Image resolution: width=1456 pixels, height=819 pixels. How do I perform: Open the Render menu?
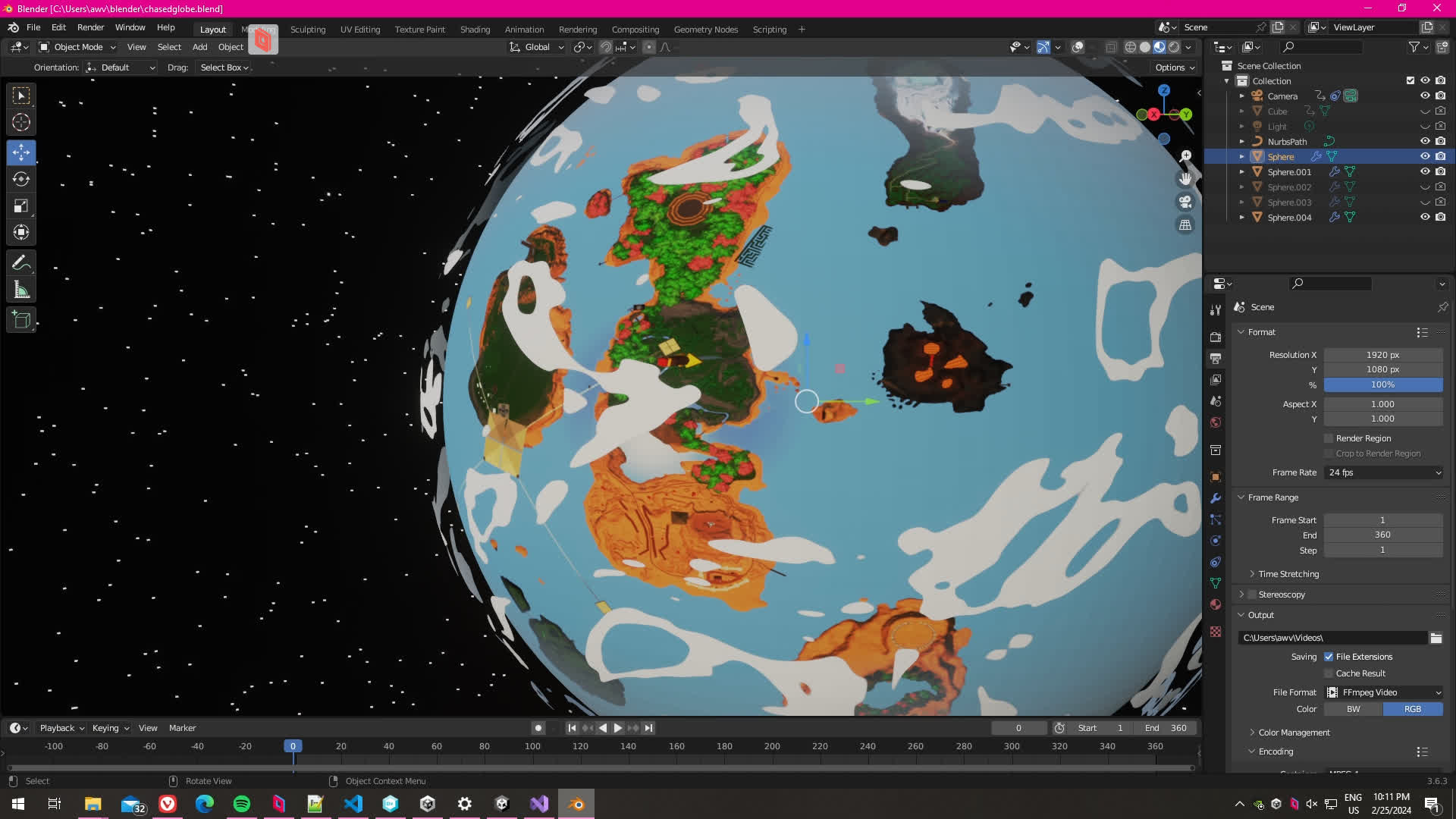(90, 27)
